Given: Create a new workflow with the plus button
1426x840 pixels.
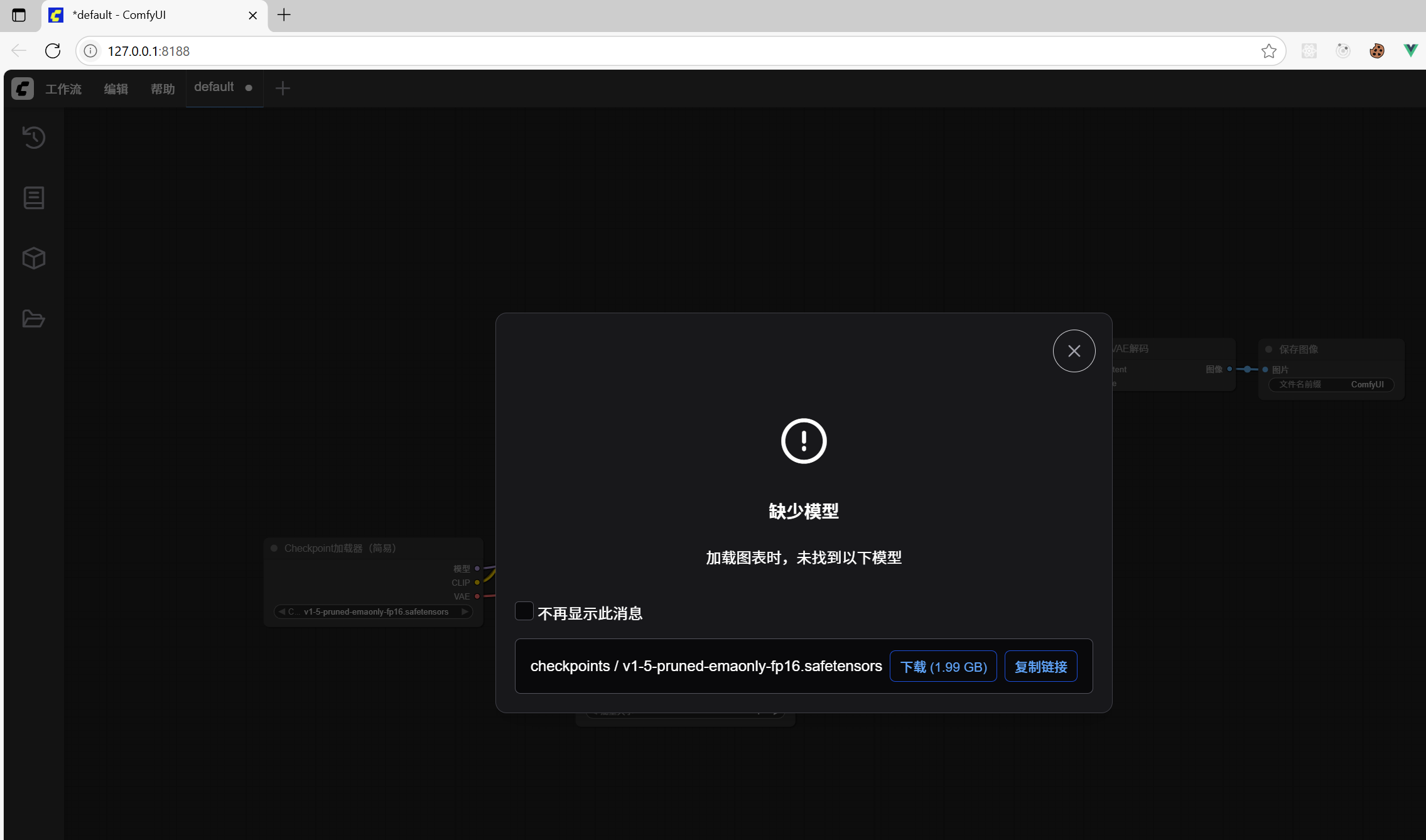Looking at the screenshot, I should point(283,88).
